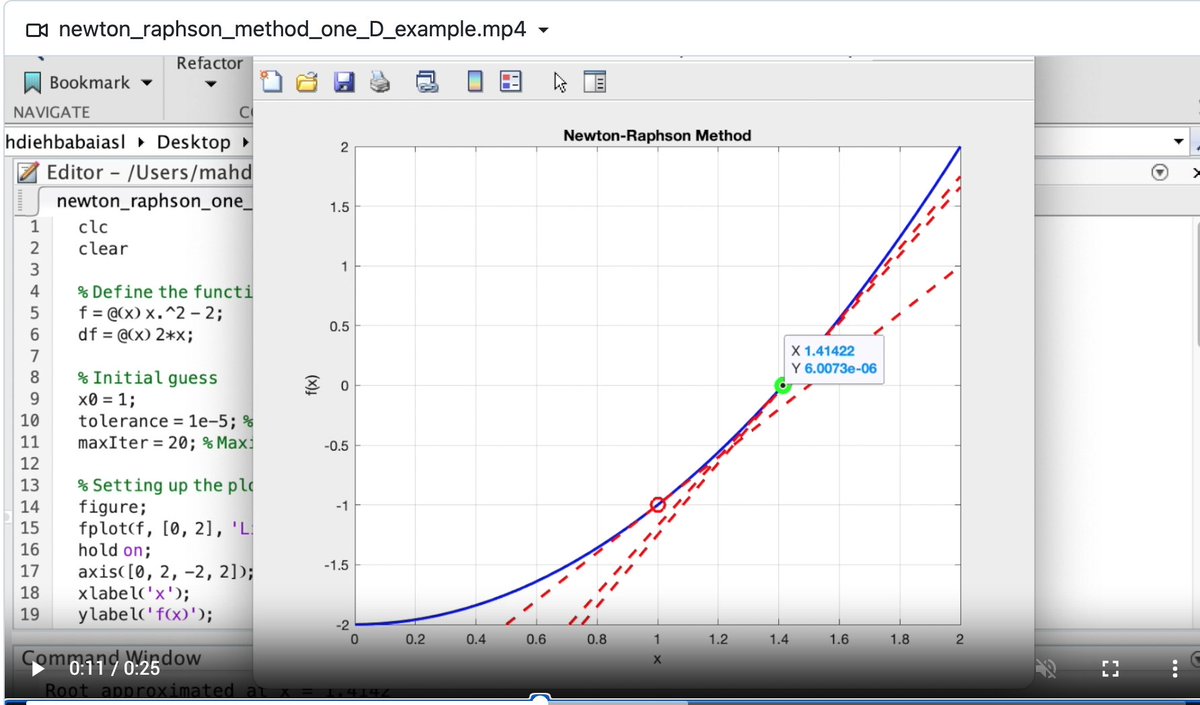The width and height of the screenshot is (1200, 705).
Task: Click the hdiehbabaiasl folder in path breadcrumb
Action: [x=67, y=141]
